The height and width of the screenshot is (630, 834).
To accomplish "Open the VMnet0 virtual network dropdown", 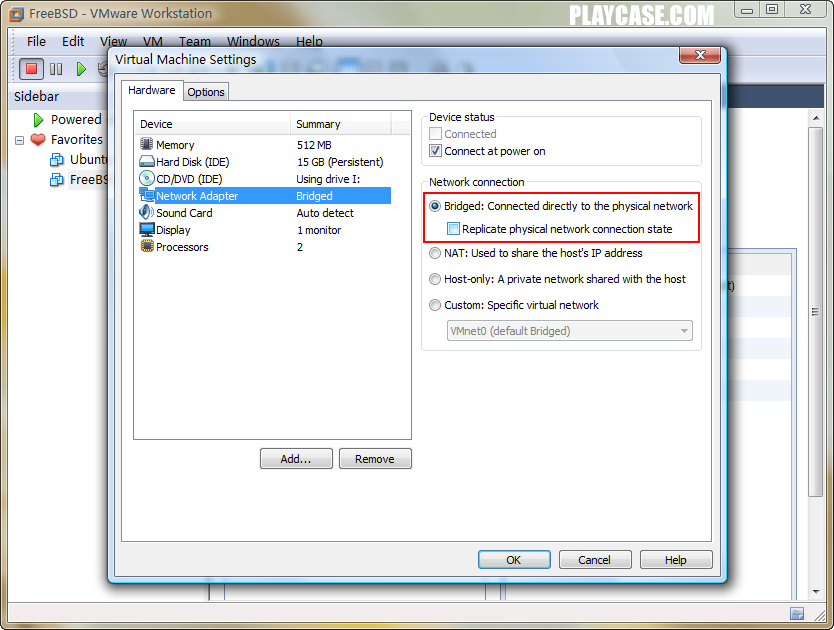I will pyautogui.click(x=570, y=330).
